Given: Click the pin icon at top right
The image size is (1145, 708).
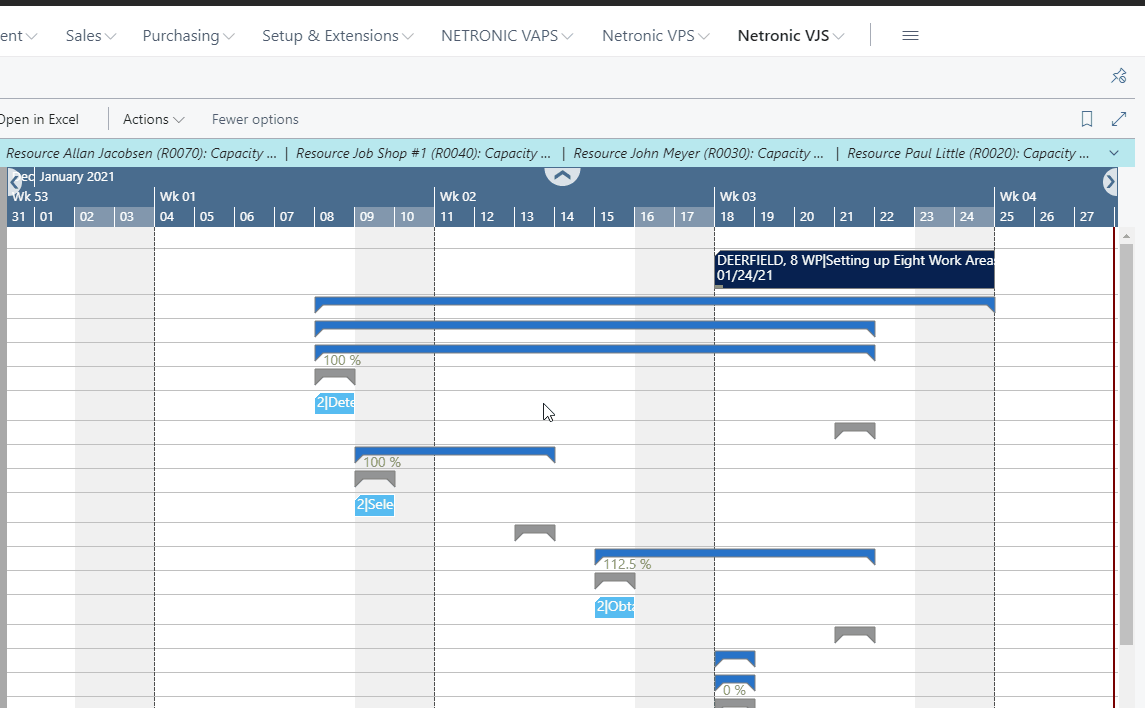Looking at the screenshot, I should tap(1119, 76).
